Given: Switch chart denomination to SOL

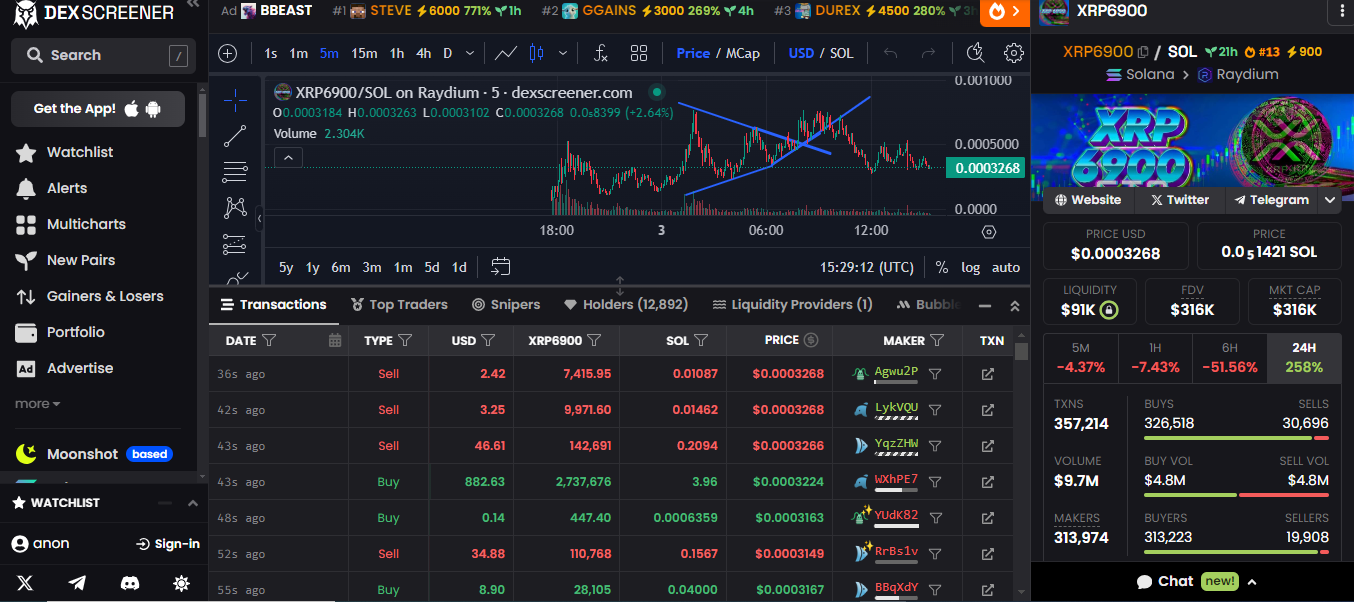Looking at the screenshot, I should pos(842,53).
